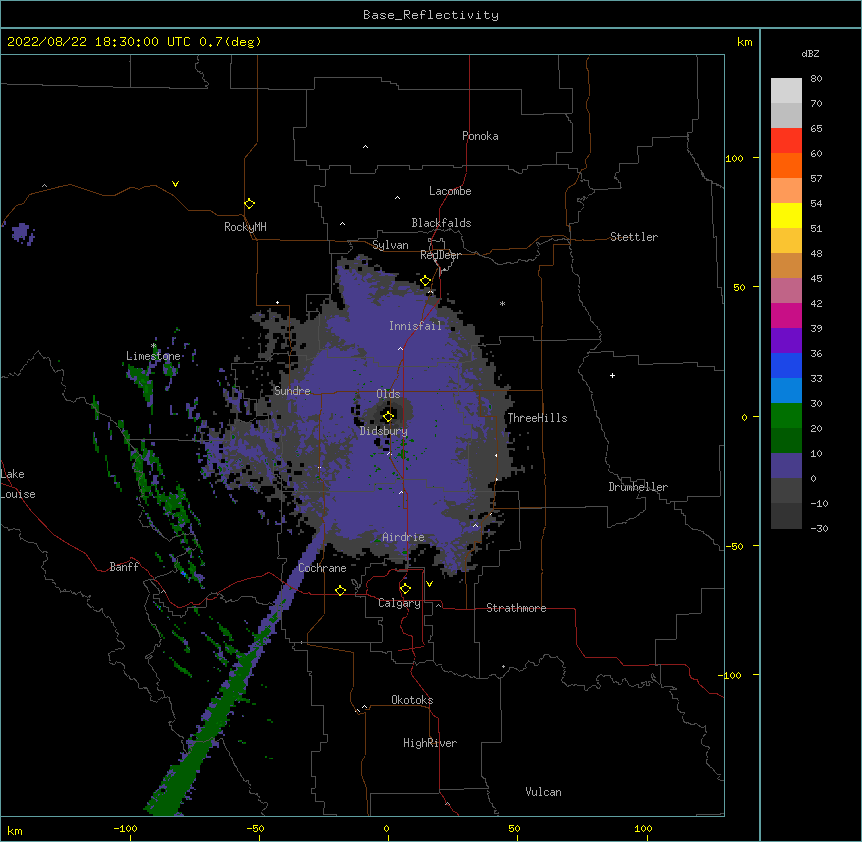The width and height of the screenshot is (862, 842).
Task: Click the yellow 54 dBZ legend swatch
Action: 786,215
